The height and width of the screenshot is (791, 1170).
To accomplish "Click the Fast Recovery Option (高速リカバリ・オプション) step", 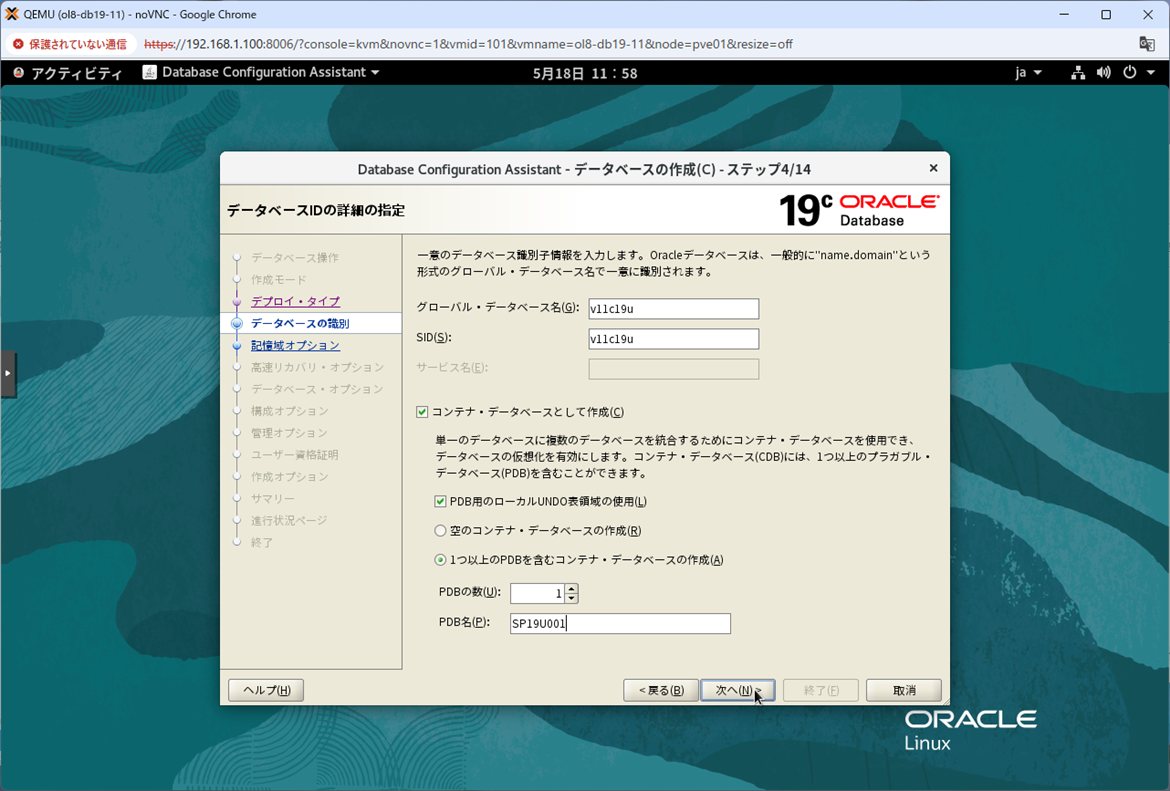I will [317, 367].
